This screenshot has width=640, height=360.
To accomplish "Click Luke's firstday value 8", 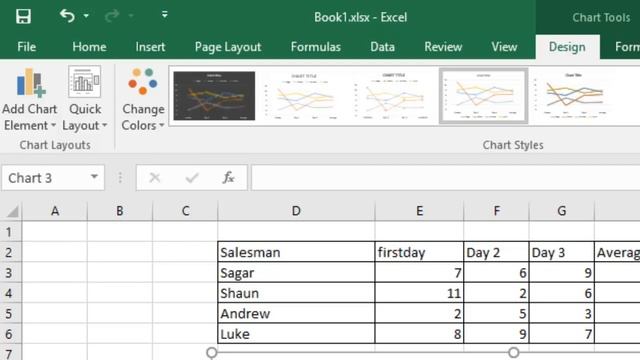I will 419,334.
